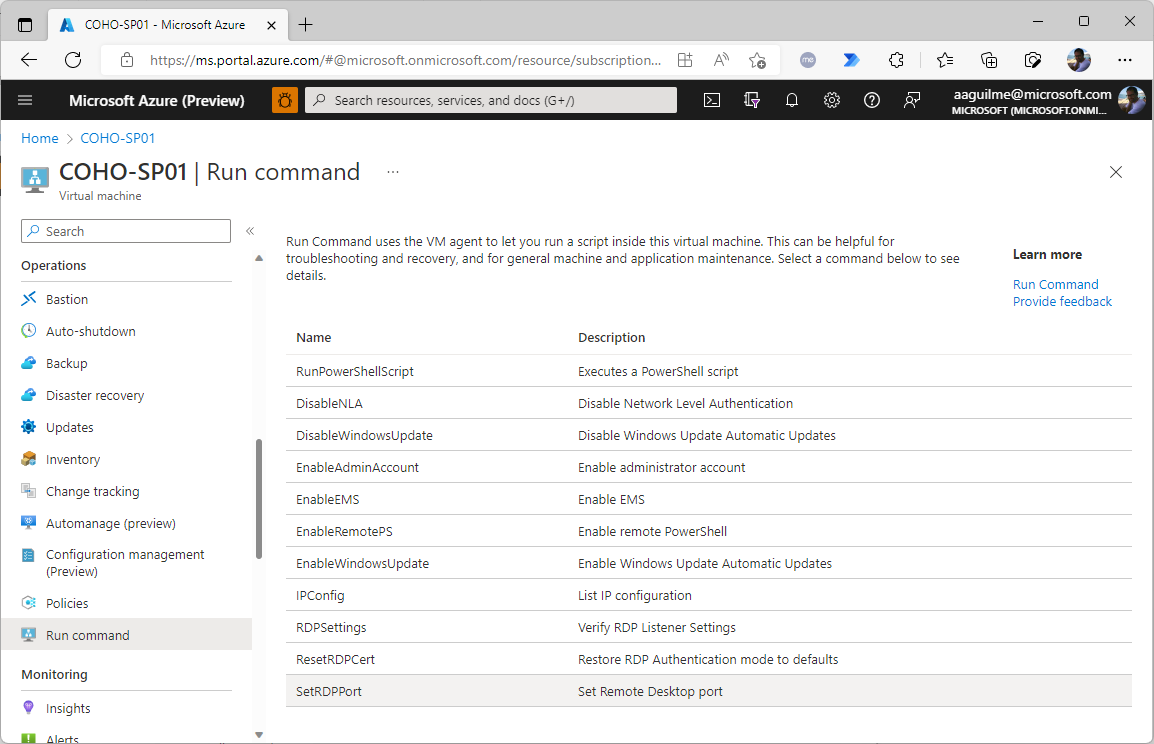Click the orange bug report icon
This screenshot has width=1154, height=744.
[285, 100]
